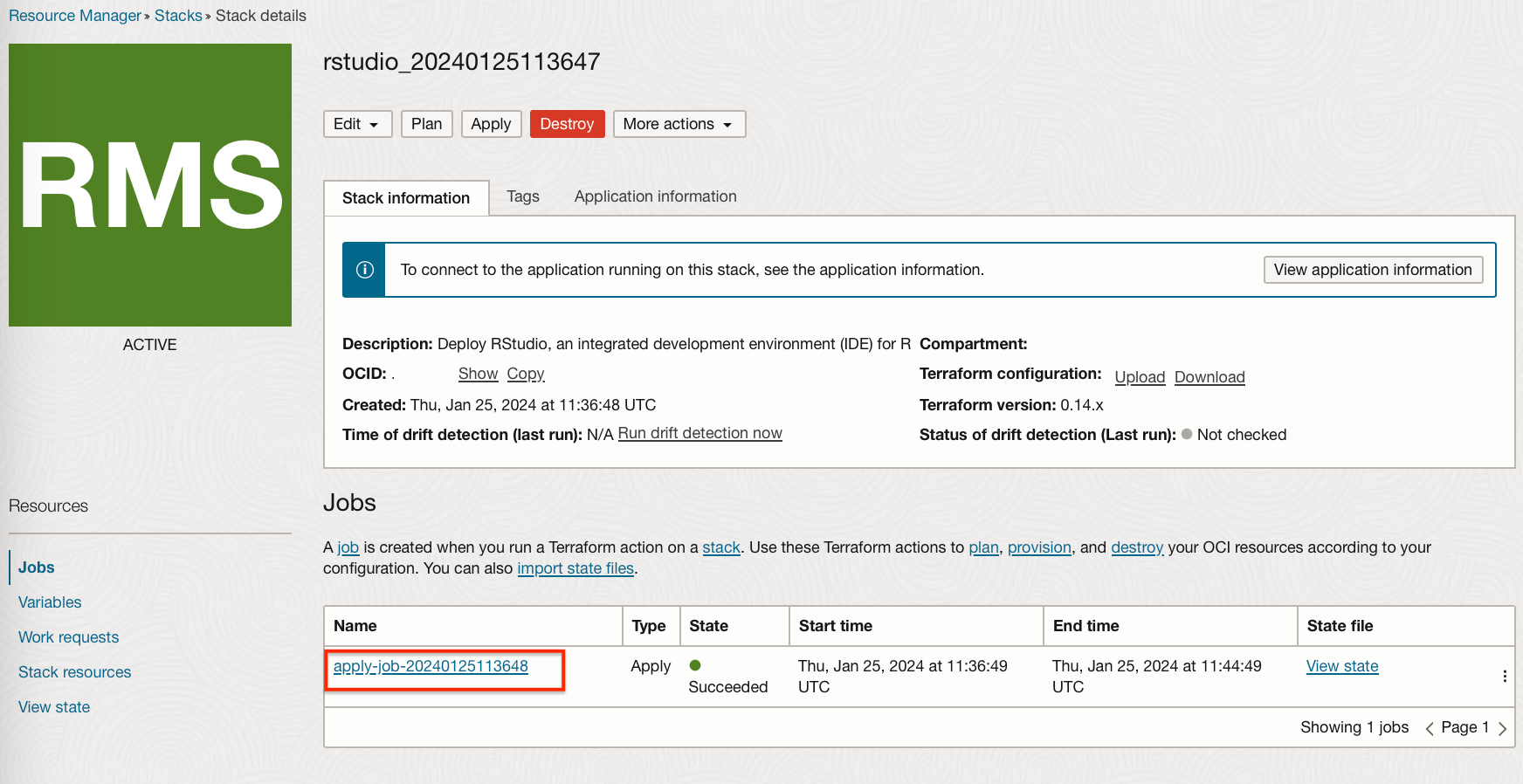
Task: Click View application information button
Action: coord(1373,270)
